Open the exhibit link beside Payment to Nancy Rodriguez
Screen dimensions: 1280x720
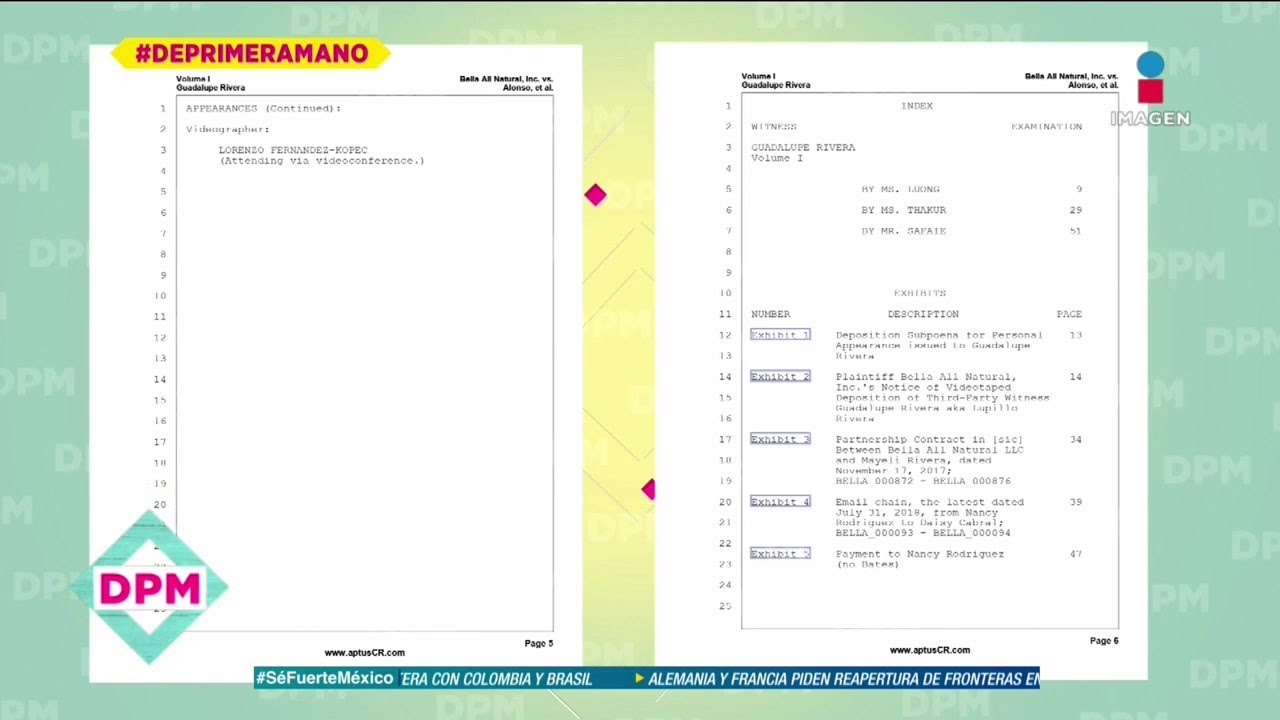click(780, 554)
